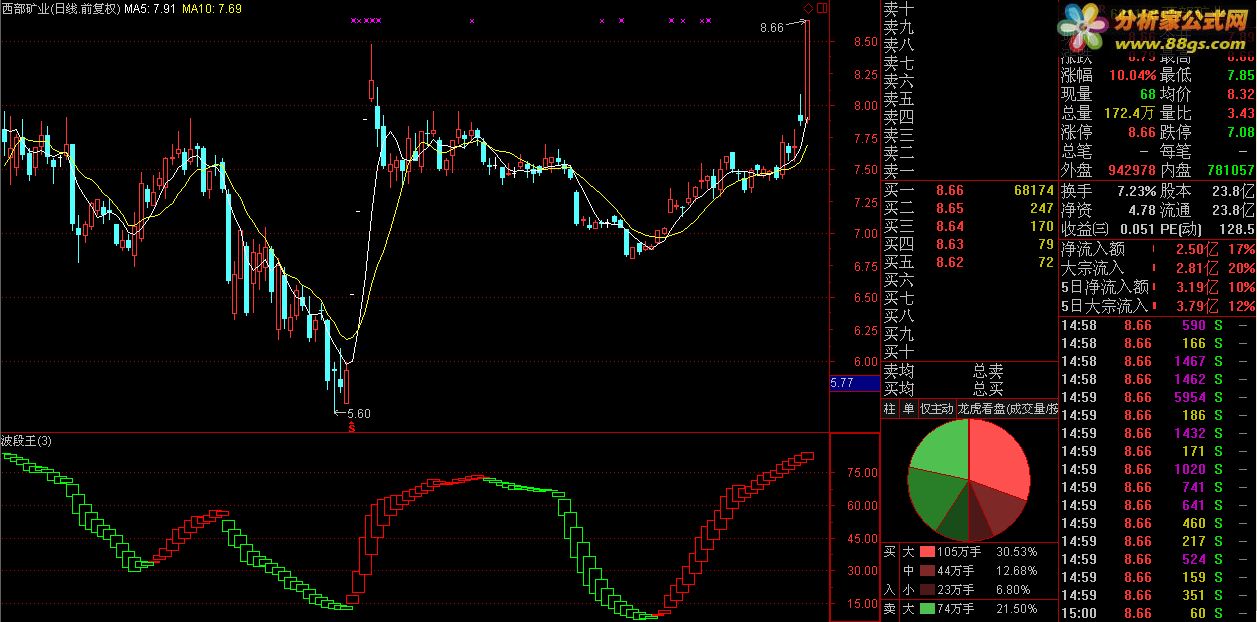Click the 量比 value 3.43

click(1240, 113)
